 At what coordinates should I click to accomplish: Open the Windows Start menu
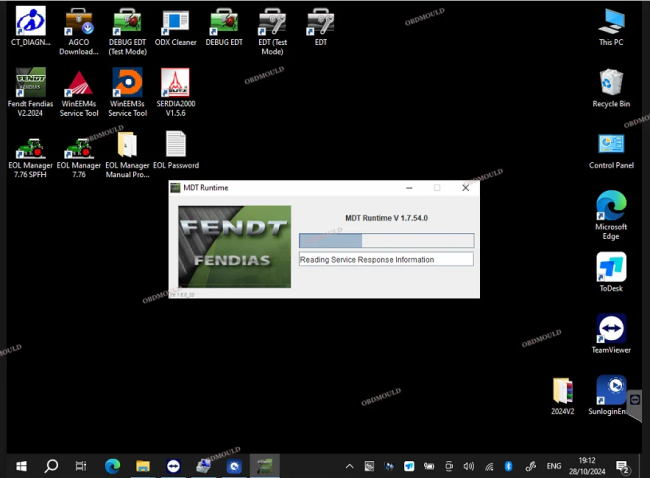pos(19,466)
